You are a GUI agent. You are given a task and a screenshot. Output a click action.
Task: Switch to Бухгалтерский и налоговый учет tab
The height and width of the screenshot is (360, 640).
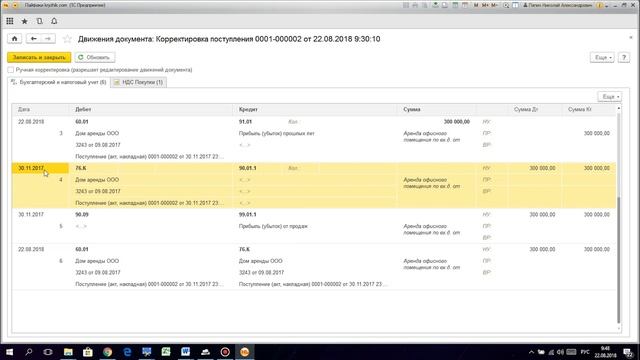(x=59, y=82)
